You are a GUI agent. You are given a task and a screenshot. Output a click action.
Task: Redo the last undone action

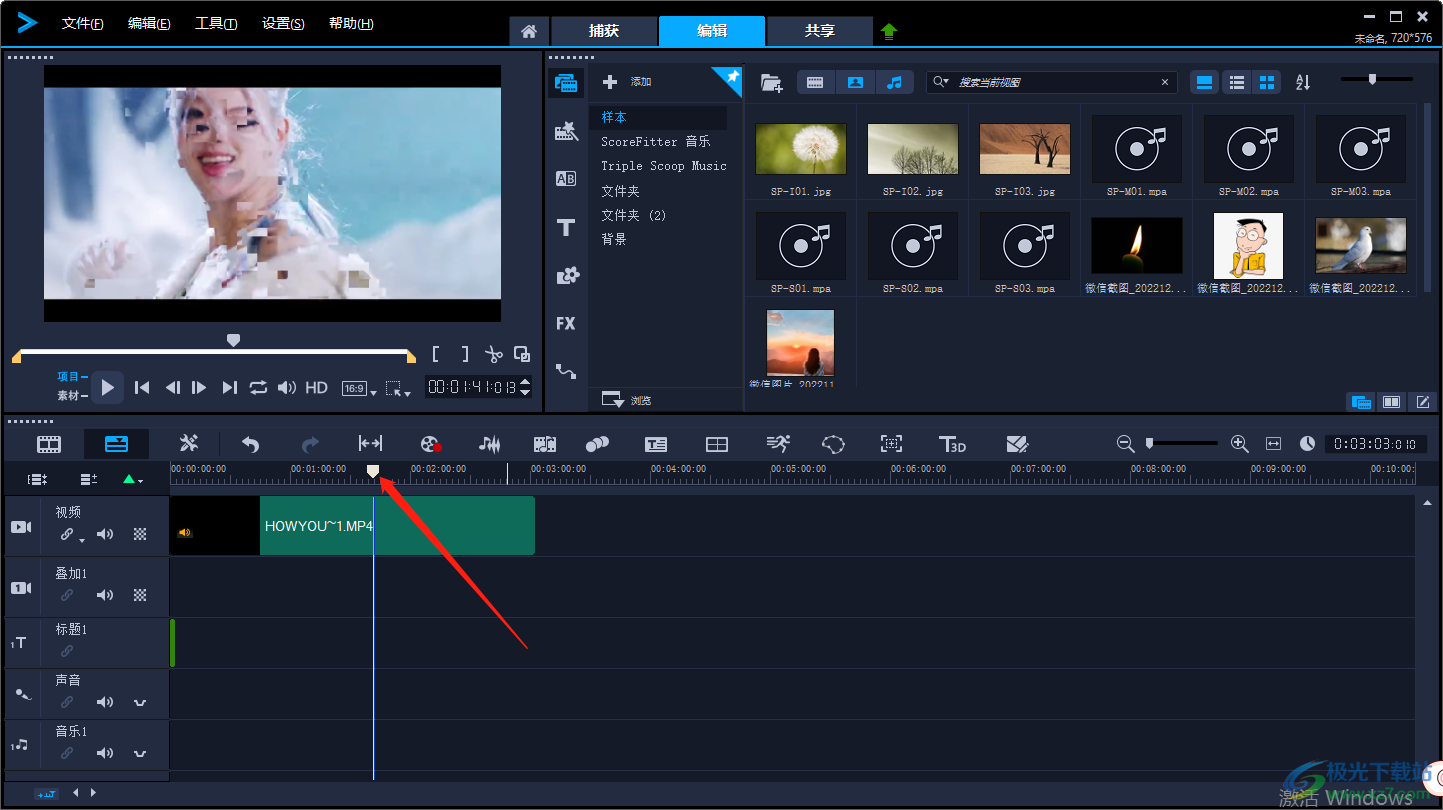(x=310, y=444)
